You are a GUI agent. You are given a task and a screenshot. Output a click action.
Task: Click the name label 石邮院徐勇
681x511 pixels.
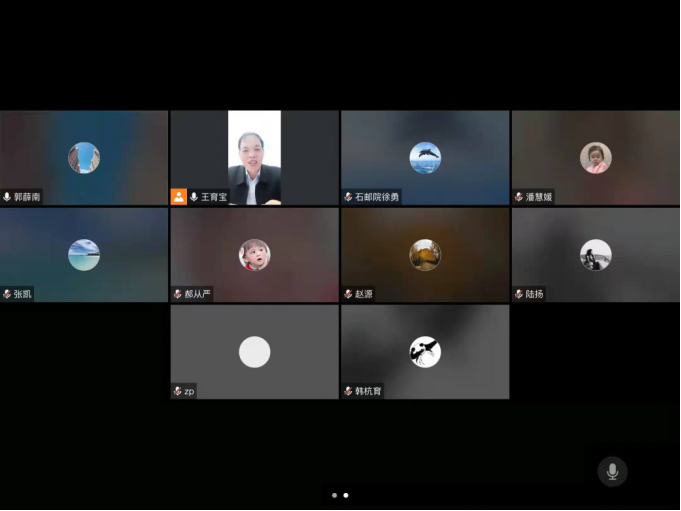pyautogui.click(x=377, y=198)
